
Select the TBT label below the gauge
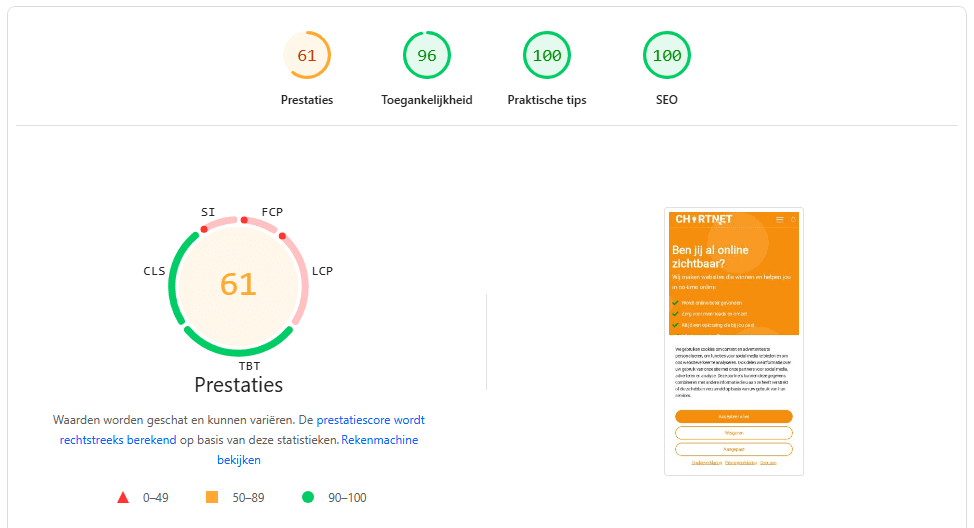pyautogui.click(x=249, y=366)
